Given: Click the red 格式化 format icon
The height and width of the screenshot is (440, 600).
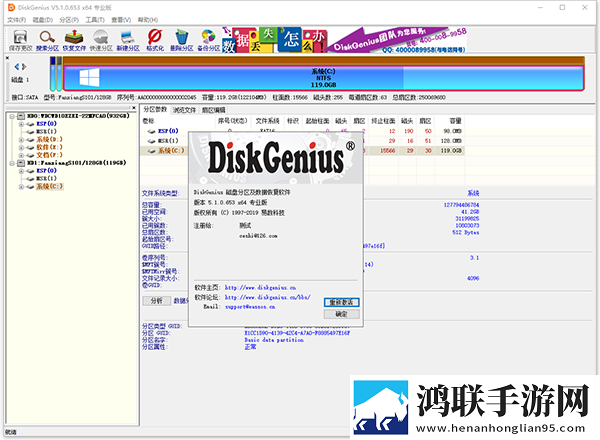Looking at the screenshot, I should click(x=155, y=40).
